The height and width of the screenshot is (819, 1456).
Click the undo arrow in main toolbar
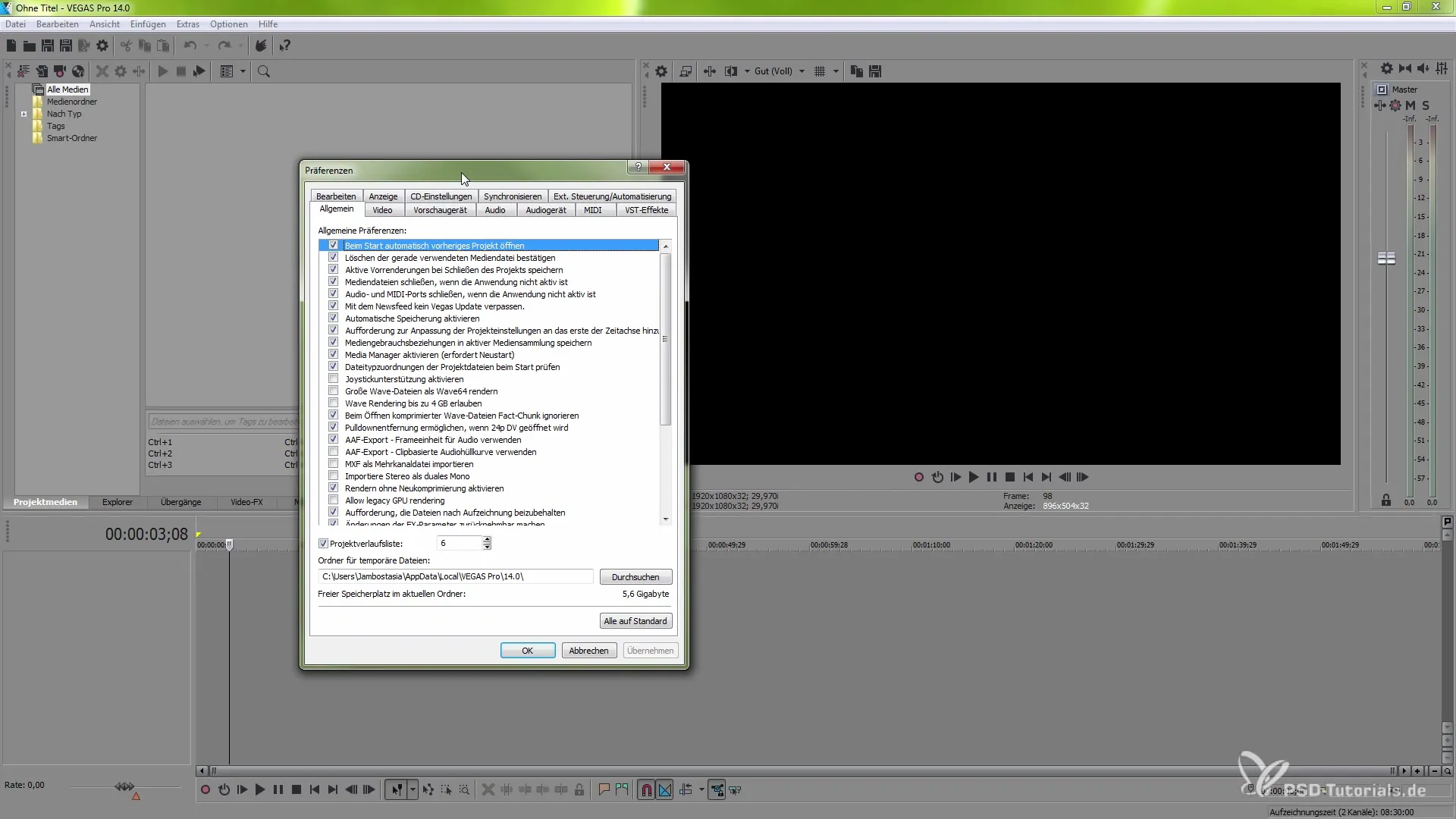190,45
